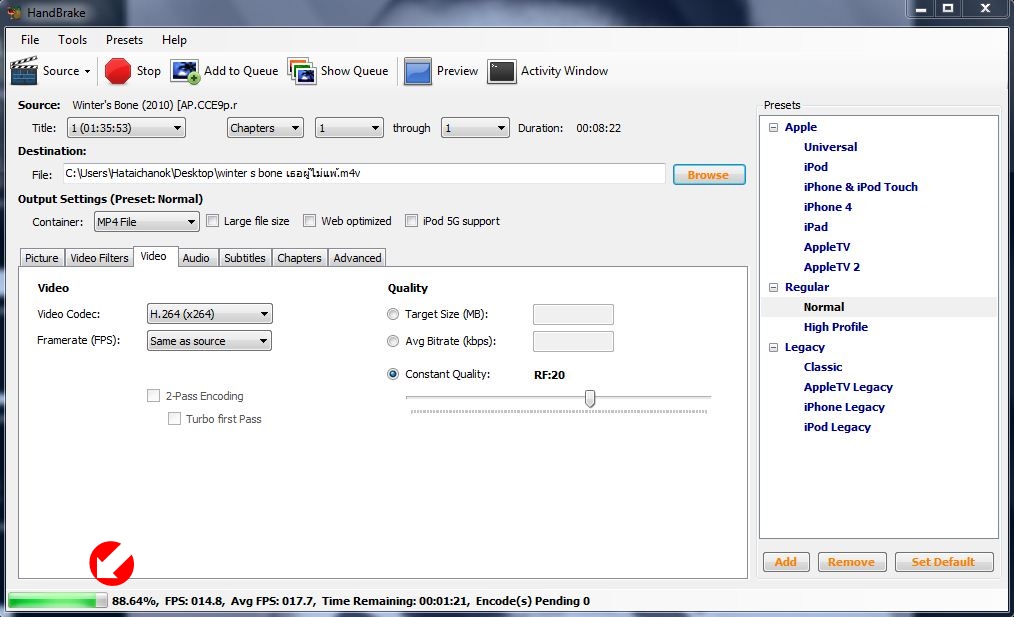Screen dimensions: 1014x617
Task: Click the Source clapperboard icon
Action: point(24,70)
